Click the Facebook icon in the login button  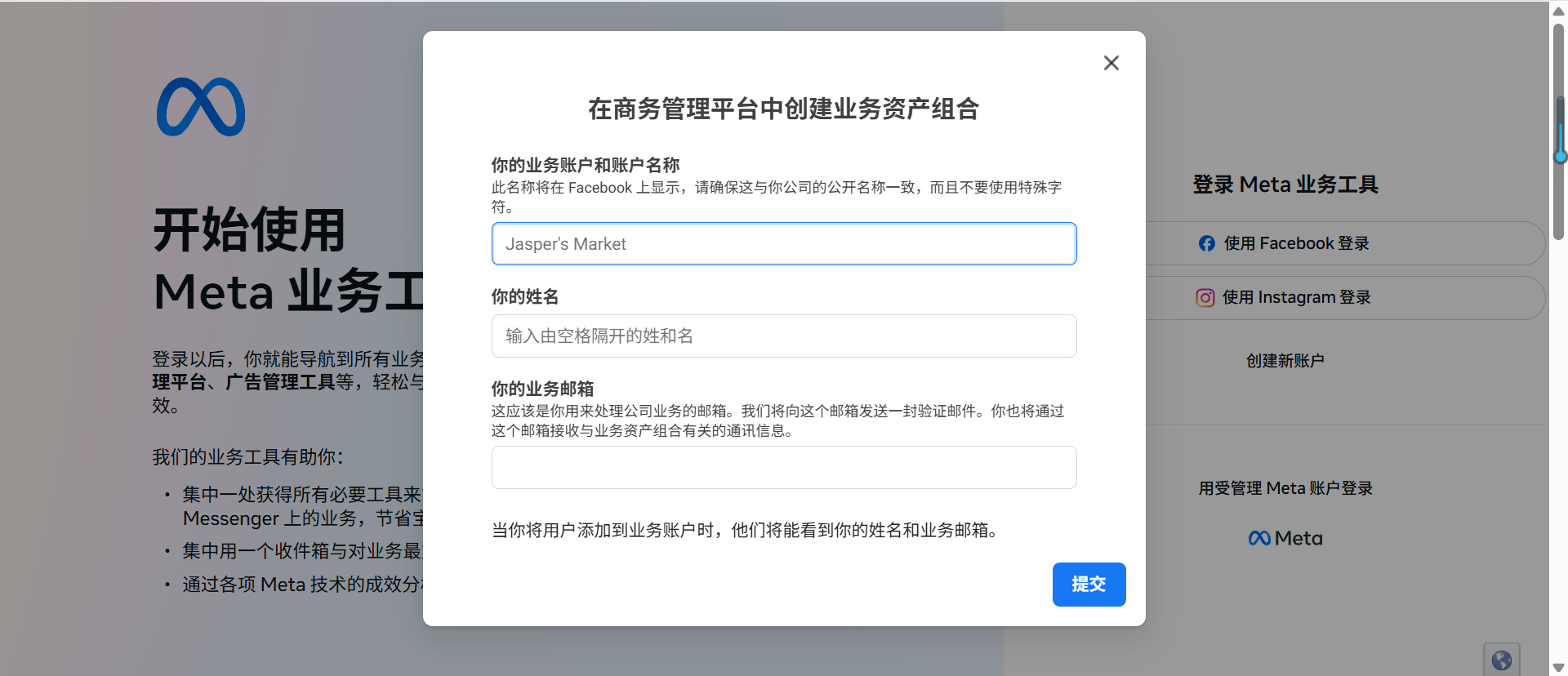tap(1206, 243)
